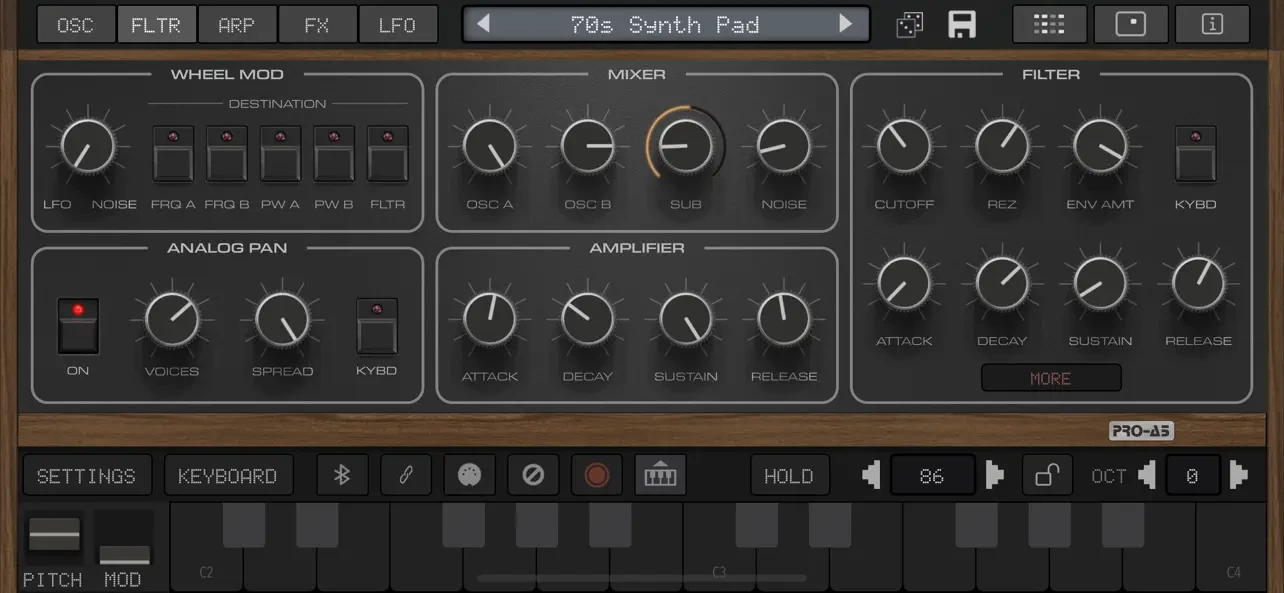Click the filter RELEASE knob
This screenshot has height=593, width=1284.
[x=1198, y=284]
